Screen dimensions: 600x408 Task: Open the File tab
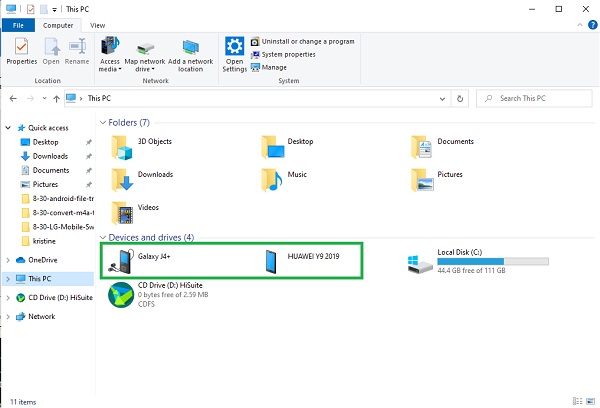click(x=18, y=25)
